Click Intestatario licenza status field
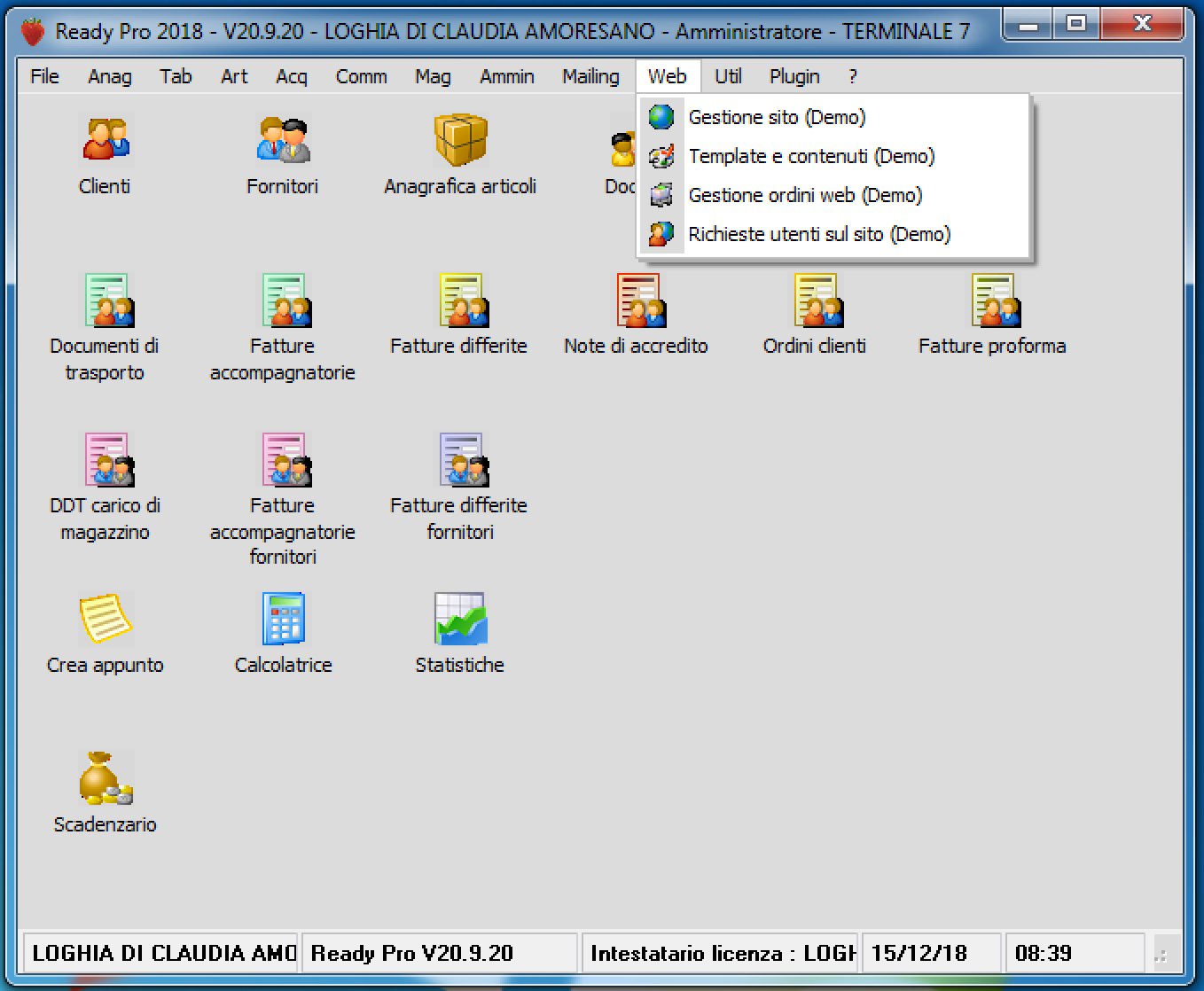Viewport: 1204px width, 991px height. pyautogui.click(x=720, y=954)
